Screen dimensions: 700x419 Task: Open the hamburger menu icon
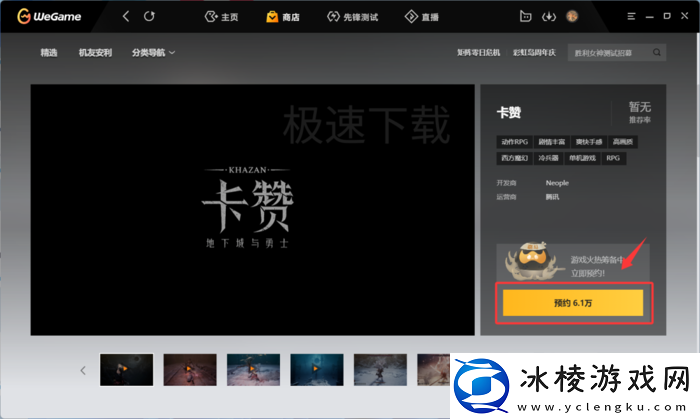(x=631, y=16)
